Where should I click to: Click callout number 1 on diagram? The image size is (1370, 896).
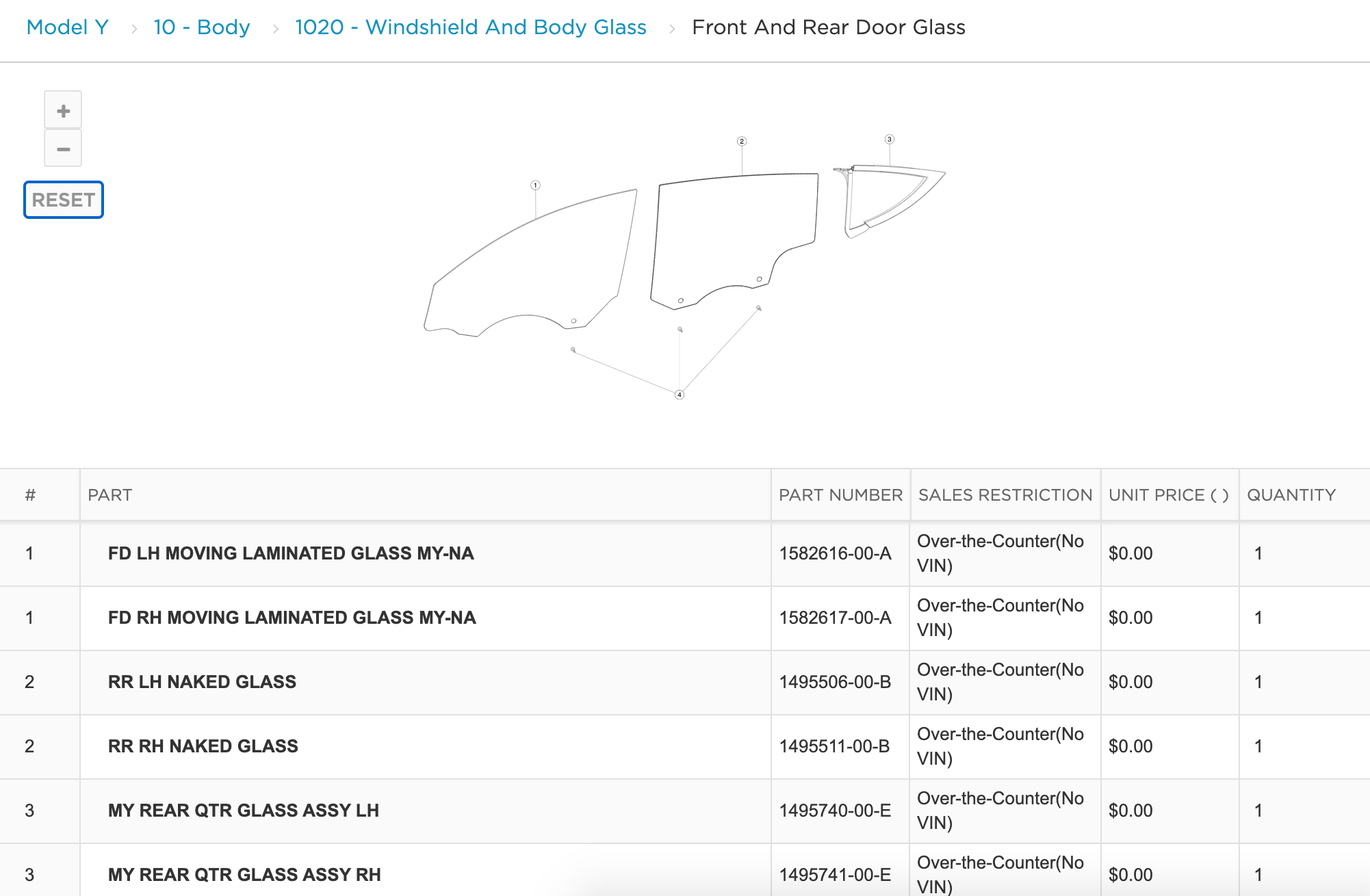pos(536,185)
